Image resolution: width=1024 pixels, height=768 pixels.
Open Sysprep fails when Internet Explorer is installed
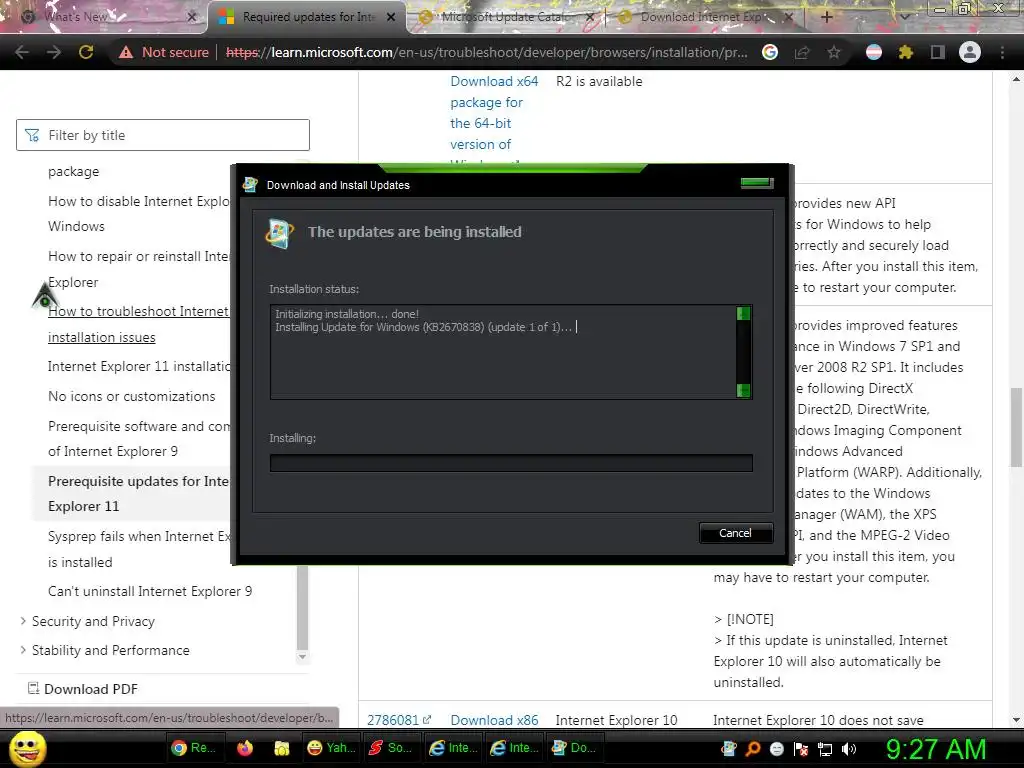pyautogui.click(x=138, y=549)
